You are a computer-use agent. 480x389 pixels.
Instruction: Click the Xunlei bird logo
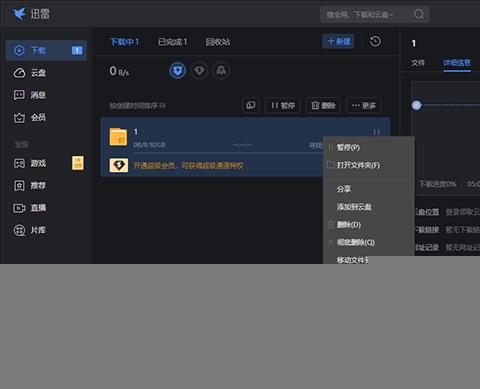[19, 14]
